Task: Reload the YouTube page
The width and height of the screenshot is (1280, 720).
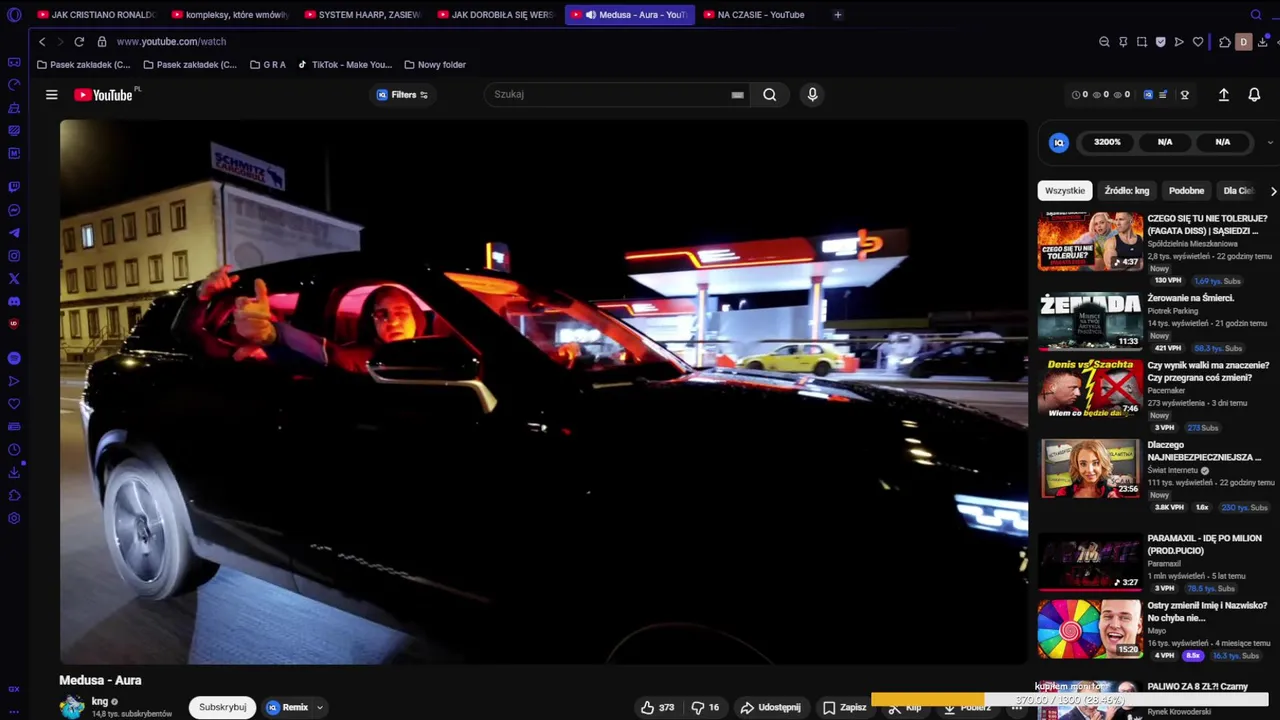Action: 79,42
